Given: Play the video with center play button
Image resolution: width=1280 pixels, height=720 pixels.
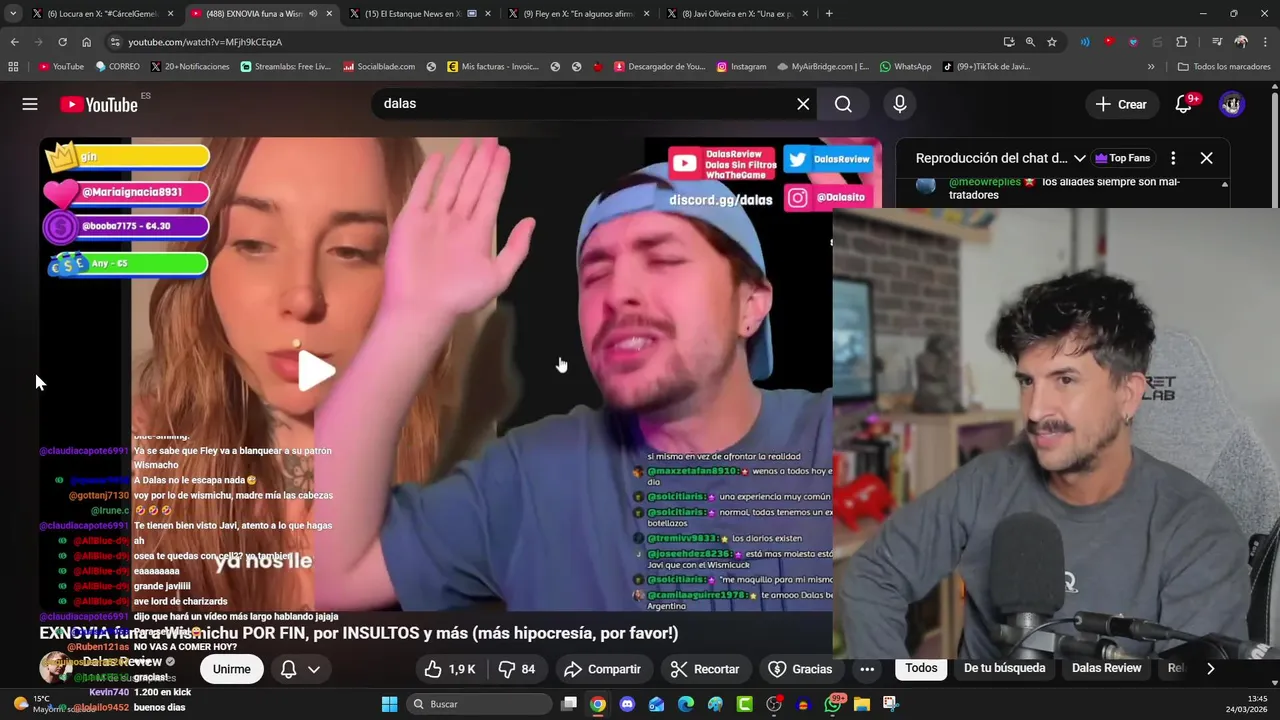Looking at the screenshot, I should tap(317, 371).
